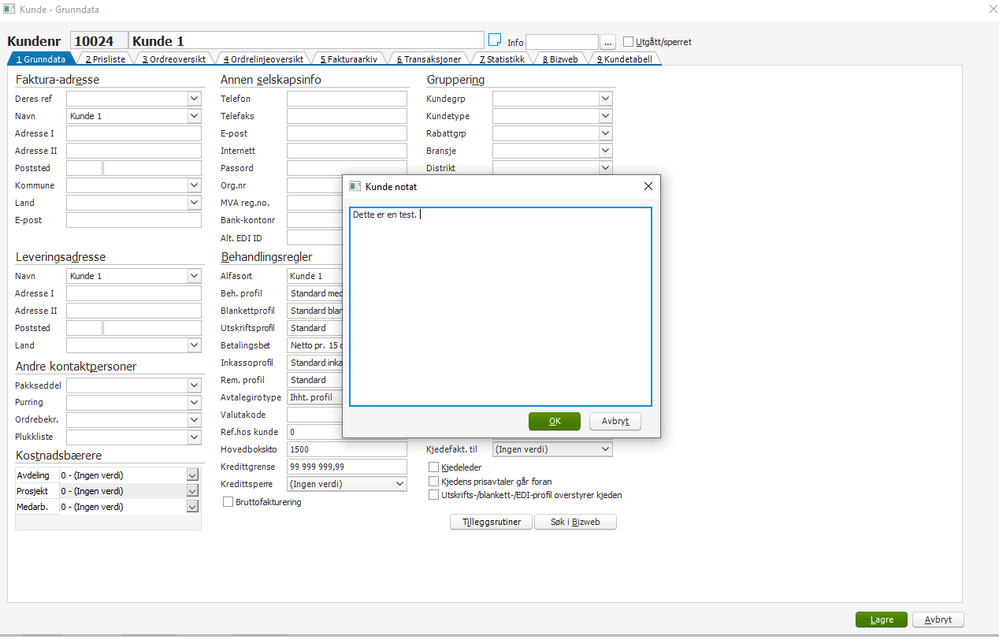Click the ellipsis button next to Info

(608, 42)
